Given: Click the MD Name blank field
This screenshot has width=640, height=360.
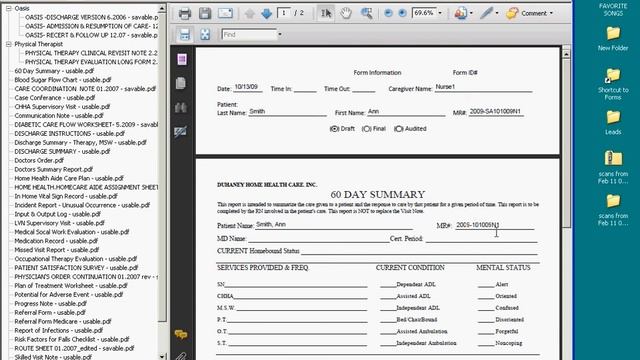Looking at the screenshot, I should click(x=318, y=238).
